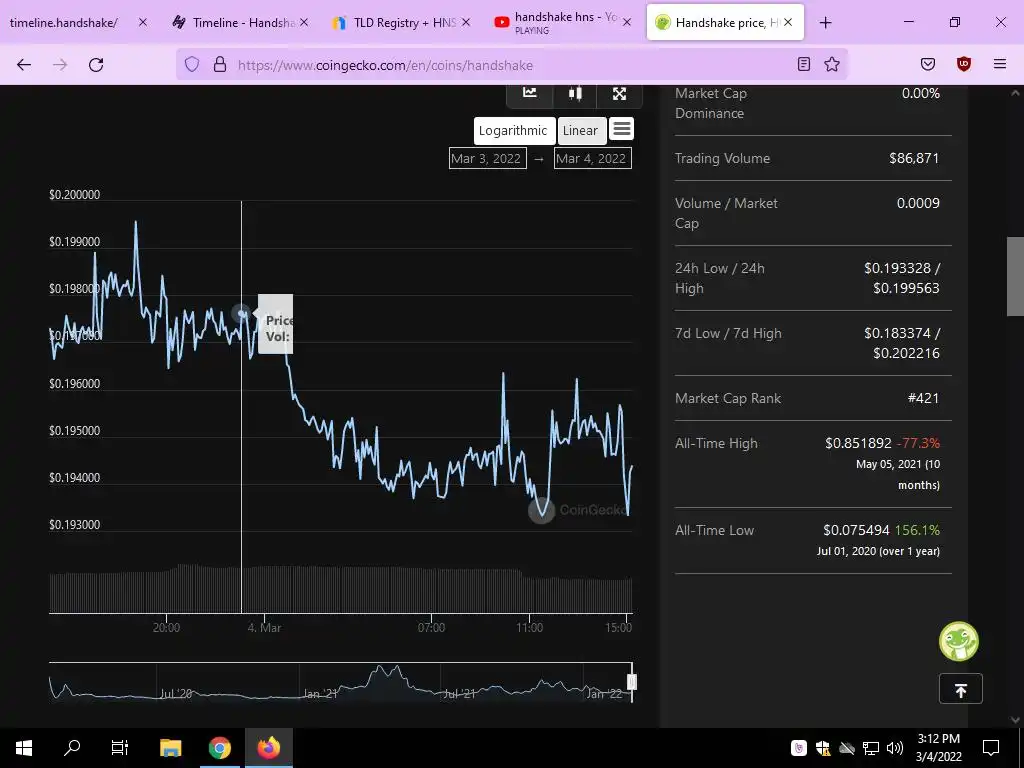Viewport: 1024px width, 768px height.
Task: Save page to Pocket
Action: [928, 64]
